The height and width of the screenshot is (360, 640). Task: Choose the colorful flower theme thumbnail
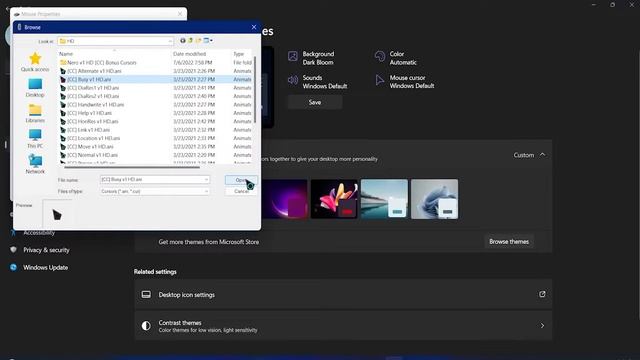pyautogui.click(x=334, y=199)
